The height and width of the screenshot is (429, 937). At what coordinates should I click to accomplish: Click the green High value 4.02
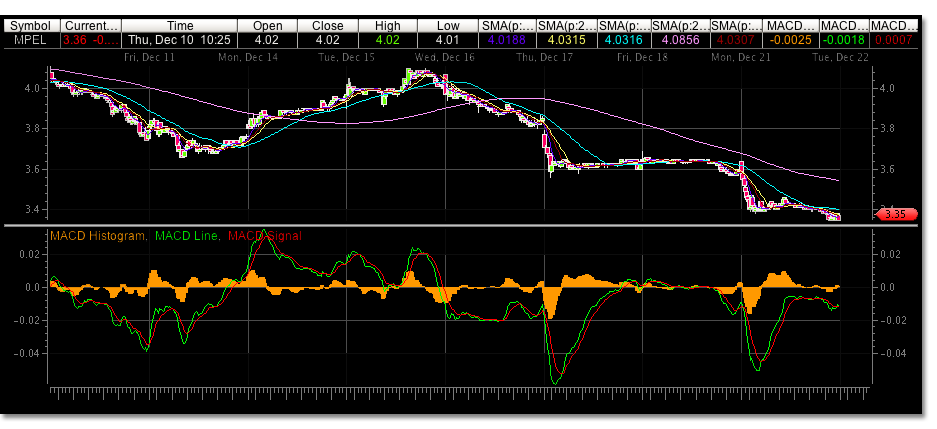tap(388, 41)
